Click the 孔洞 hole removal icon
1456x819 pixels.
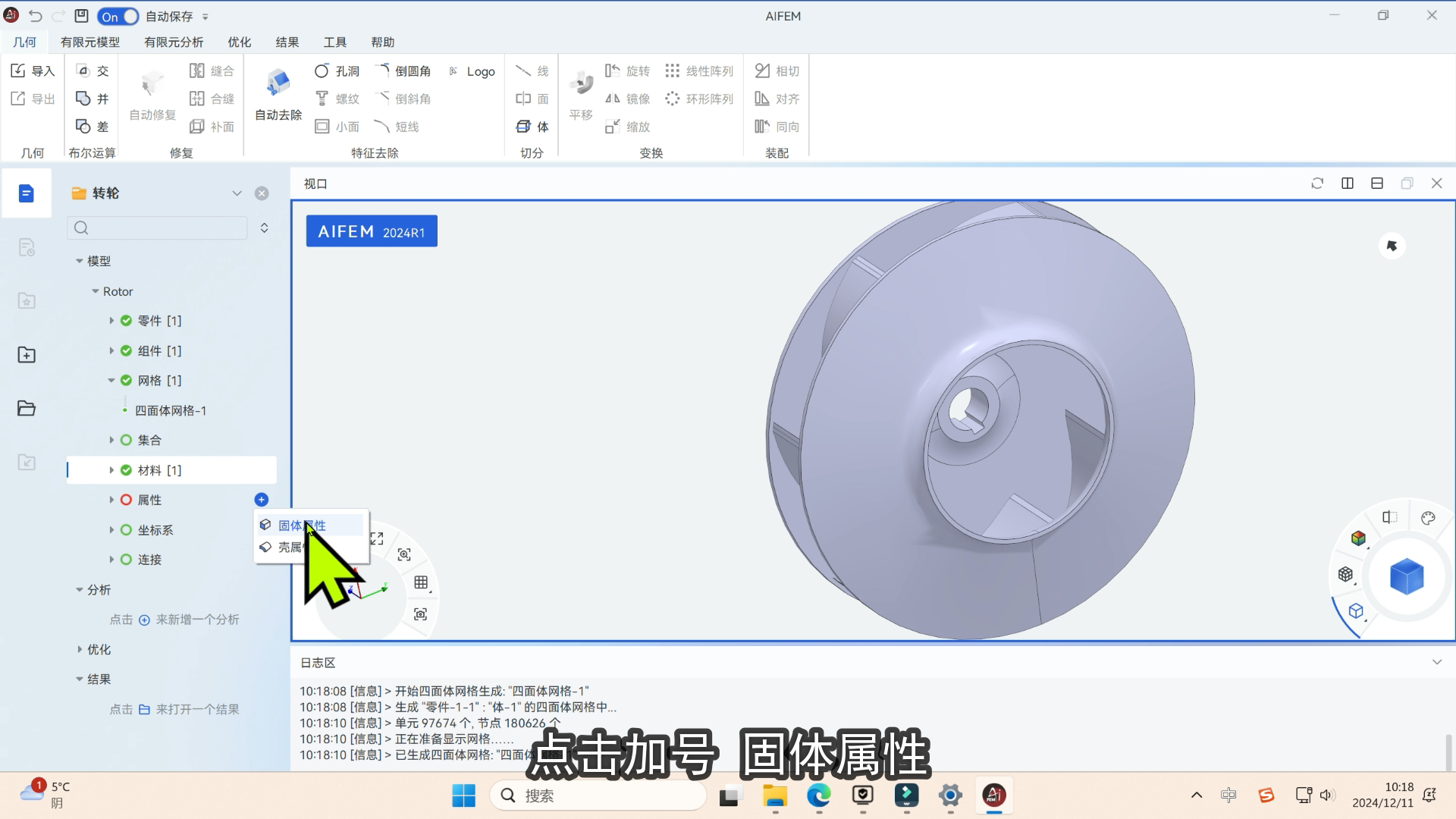(x=322, y=71)
